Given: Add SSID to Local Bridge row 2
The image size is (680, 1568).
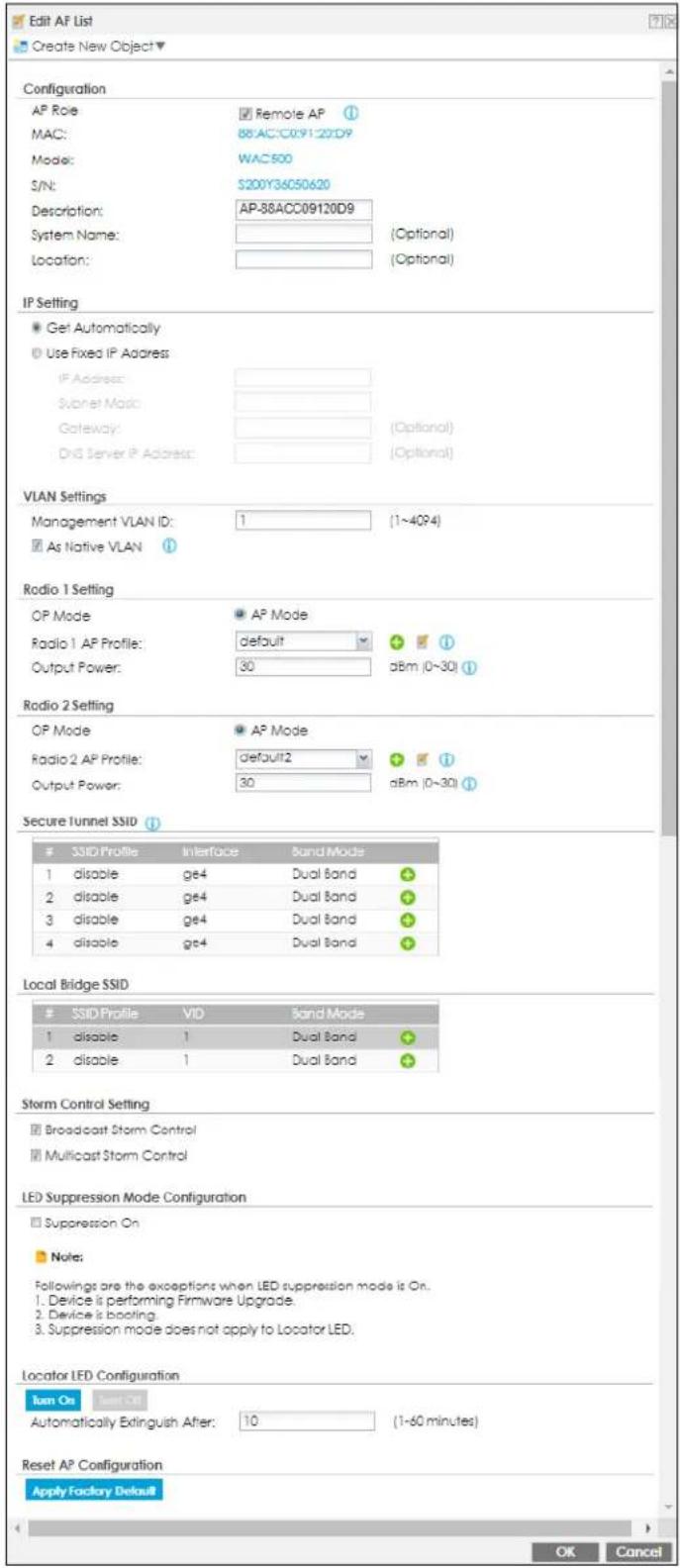Looking at the screenshot, I should (408, 1060).
